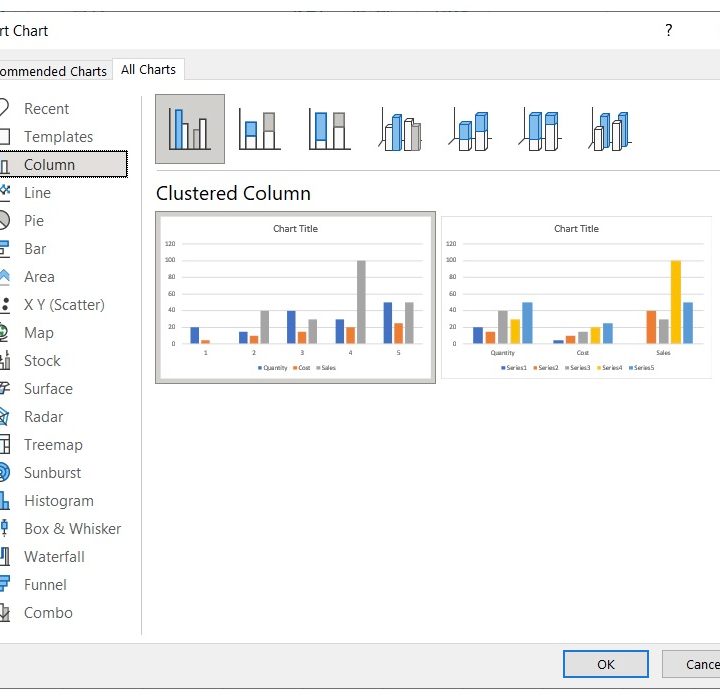Screen dimensions: 720x700
Task: Select the Column category in list
Action: click(x=63, y=164)
